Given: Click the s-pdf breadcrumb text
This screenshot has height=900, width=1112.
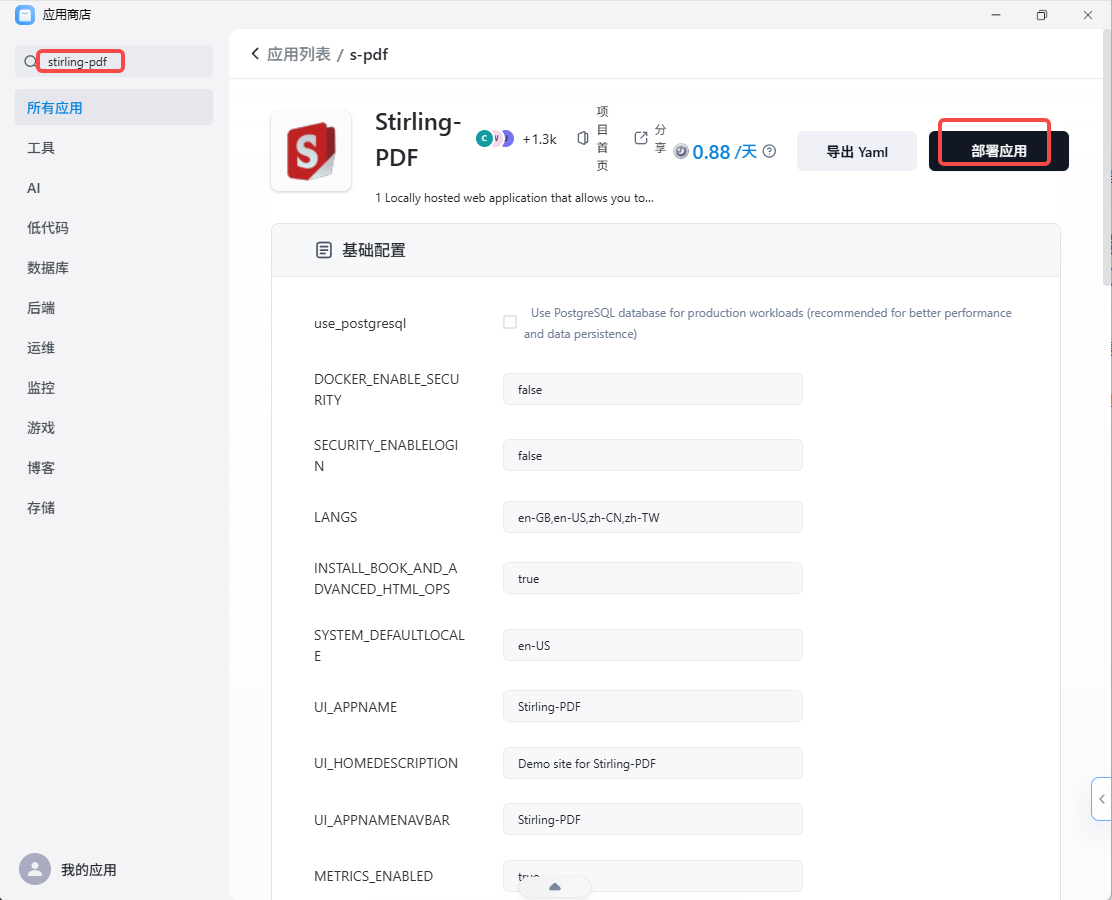Looking at the screenshot, I should pyautogui.click(x=369, y=55).
